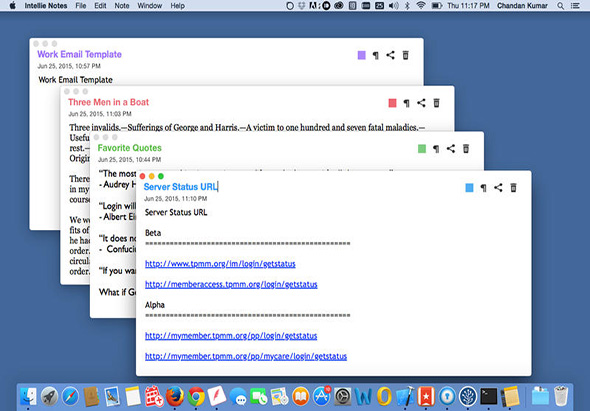Viewport: 590px width, 411px height.
Task: Click the Wi-Fi status icon
Action: [421, 6]
